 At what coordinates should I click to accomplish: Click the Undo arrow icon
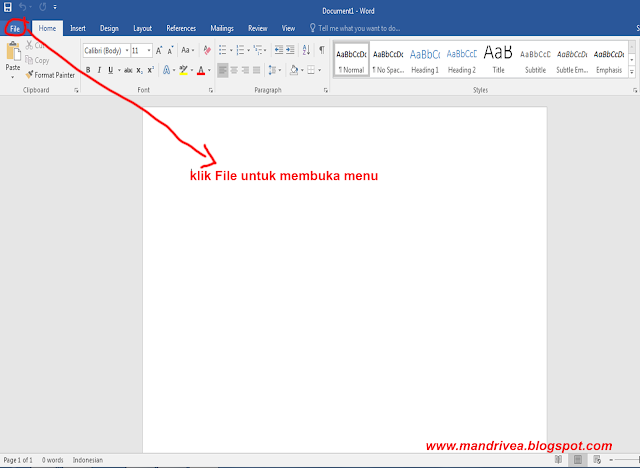[x=23, y=7]
